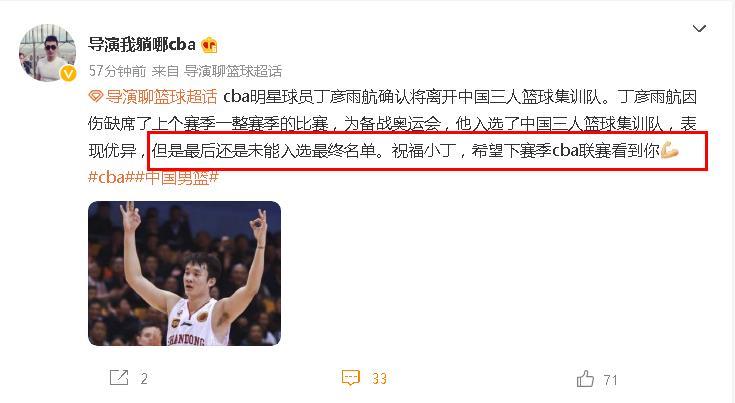Open the 导演我躺哪cba username link

click(x=142, y=45)
